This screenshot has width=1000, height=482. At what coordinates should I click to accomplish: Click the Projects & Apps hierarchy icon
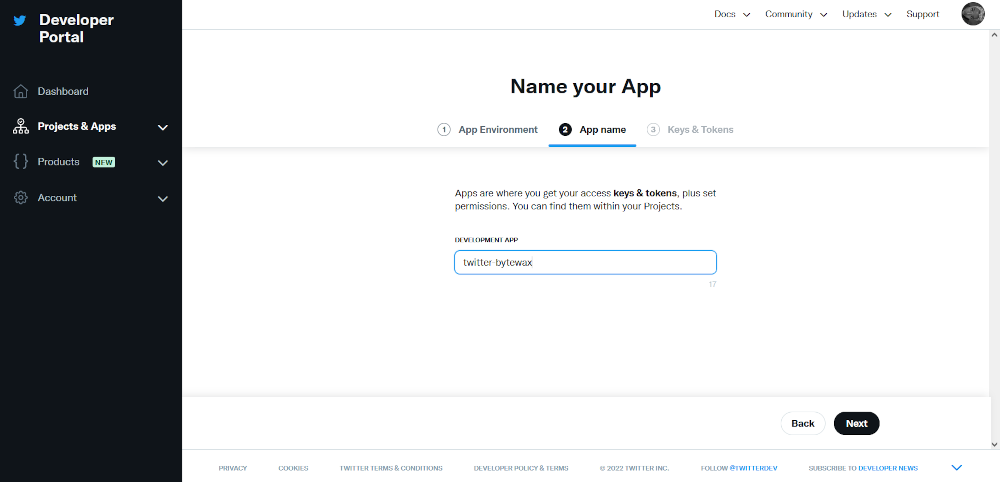click(x=20, y=126)
